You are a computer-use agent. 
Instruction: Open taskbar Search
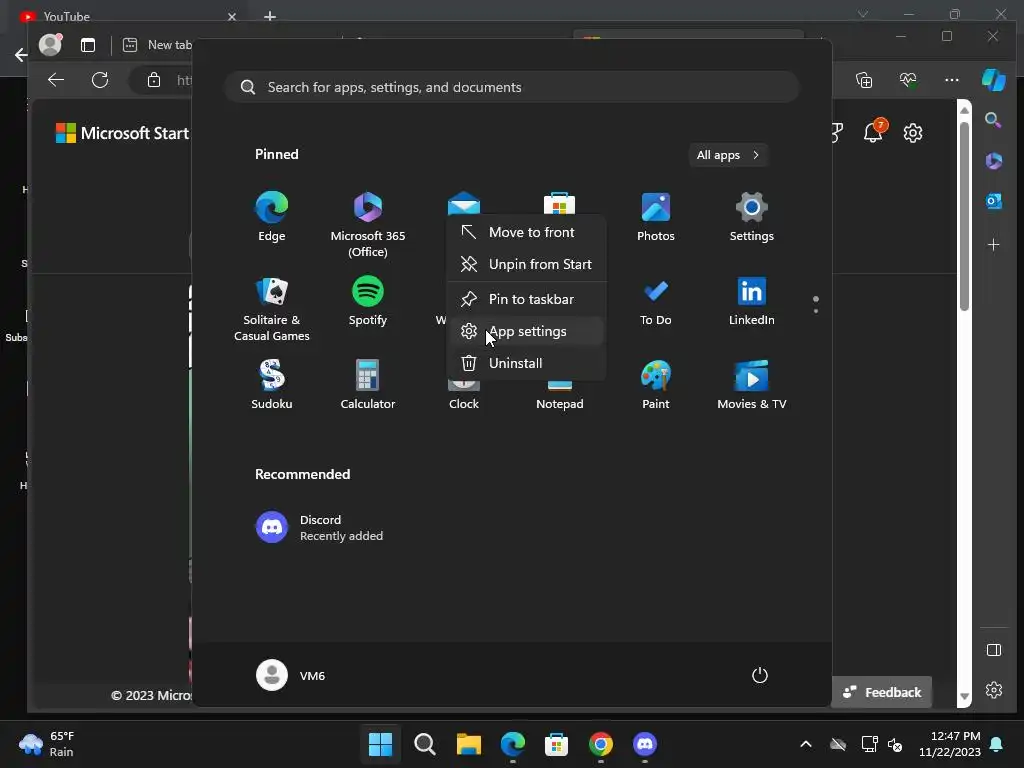point(424,744)
